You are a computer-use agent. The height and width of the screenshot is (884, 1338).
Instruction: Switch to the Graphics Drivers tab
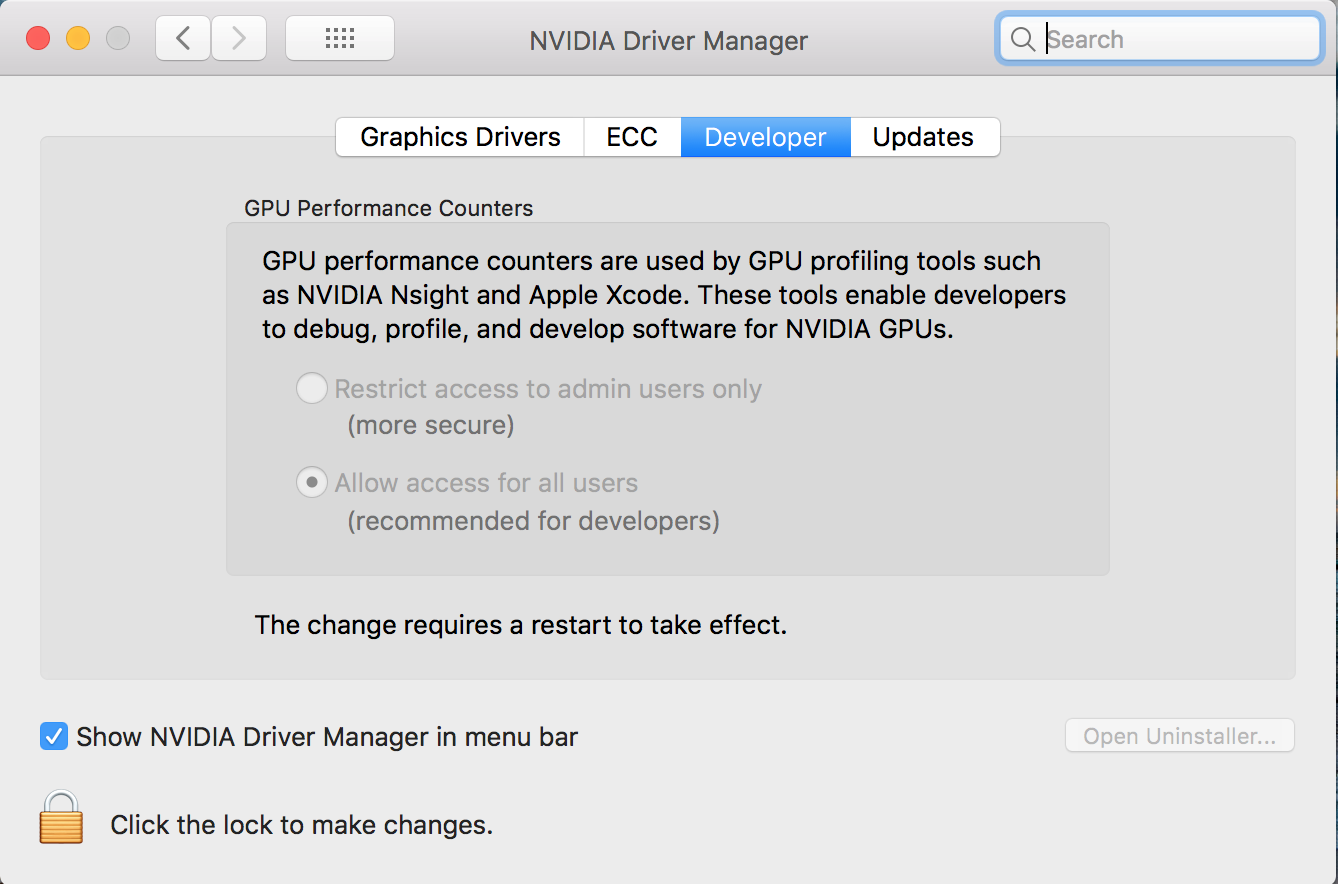tap(460, 137)
